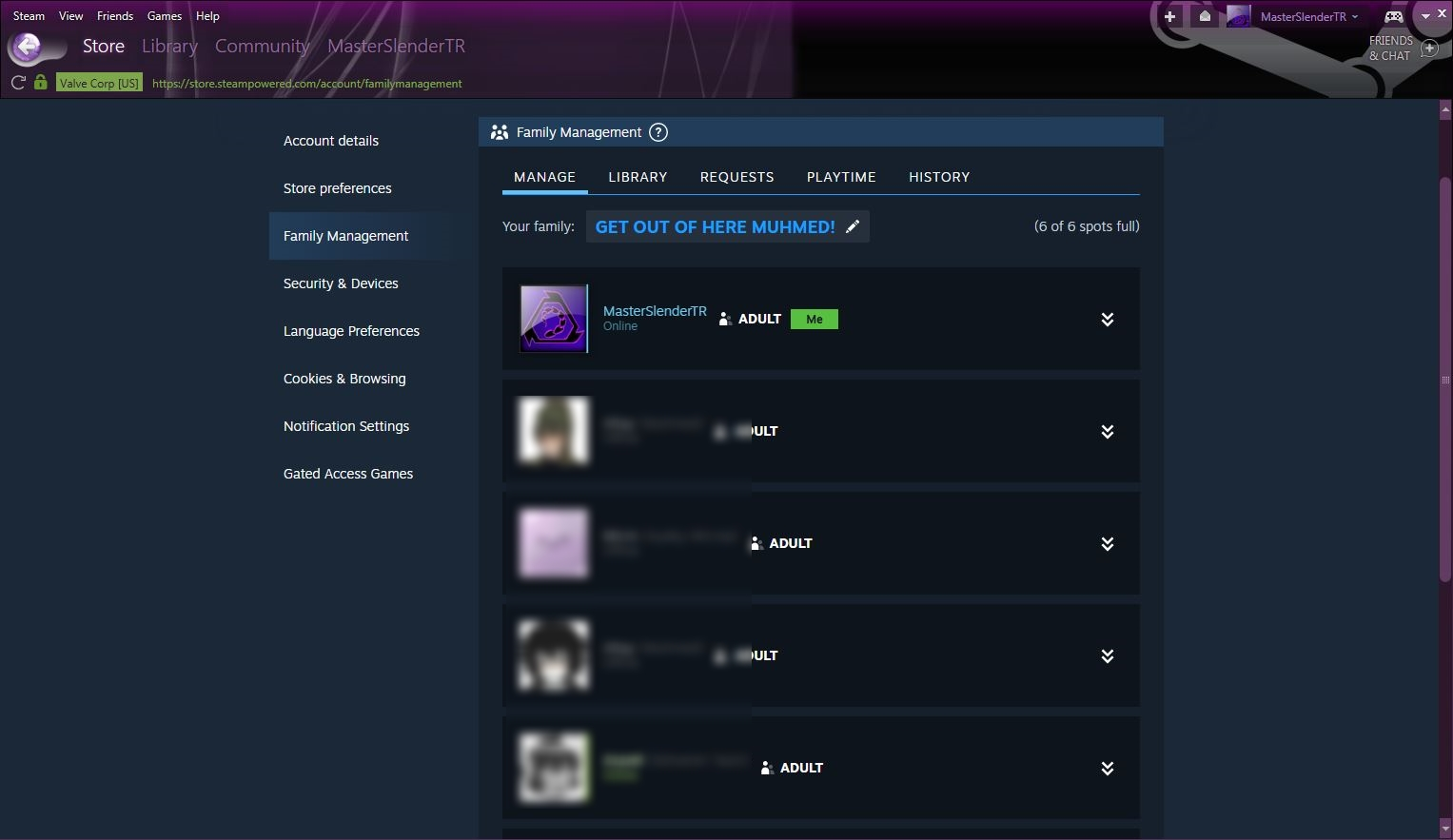Open Gated Access Games in the sidebar
The image size is (1453, 840).
pos(348,474)
